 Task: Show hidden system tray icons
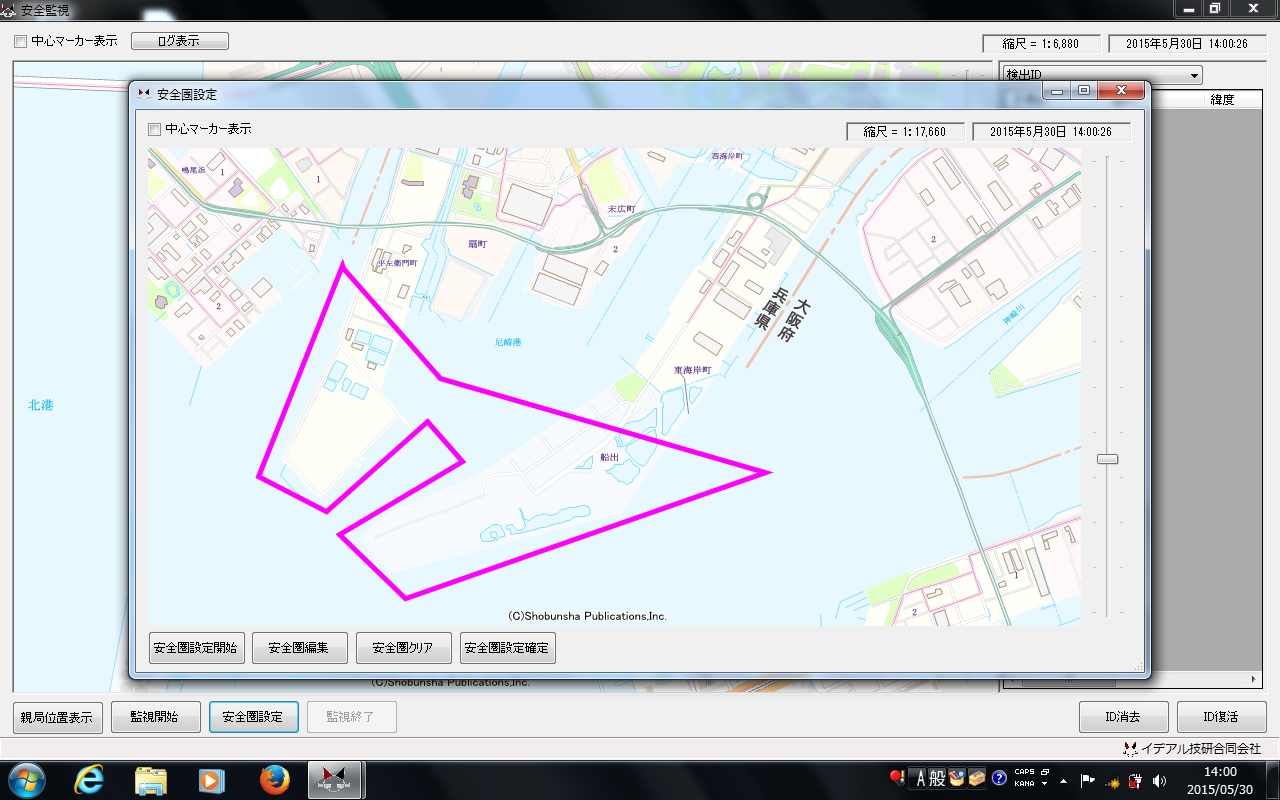point(1063,780)
